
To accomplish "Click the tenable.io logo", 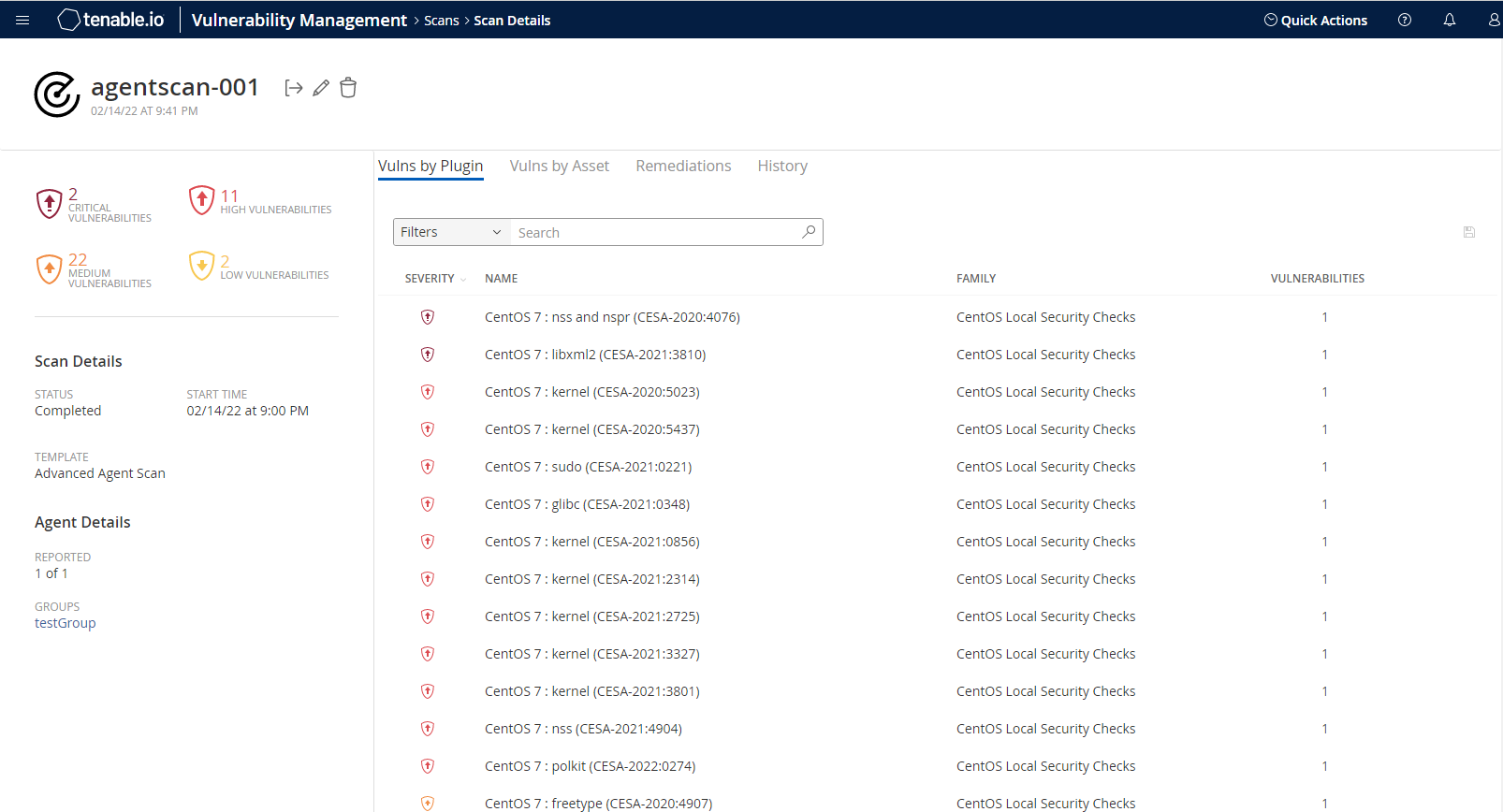I will (110, 20).
